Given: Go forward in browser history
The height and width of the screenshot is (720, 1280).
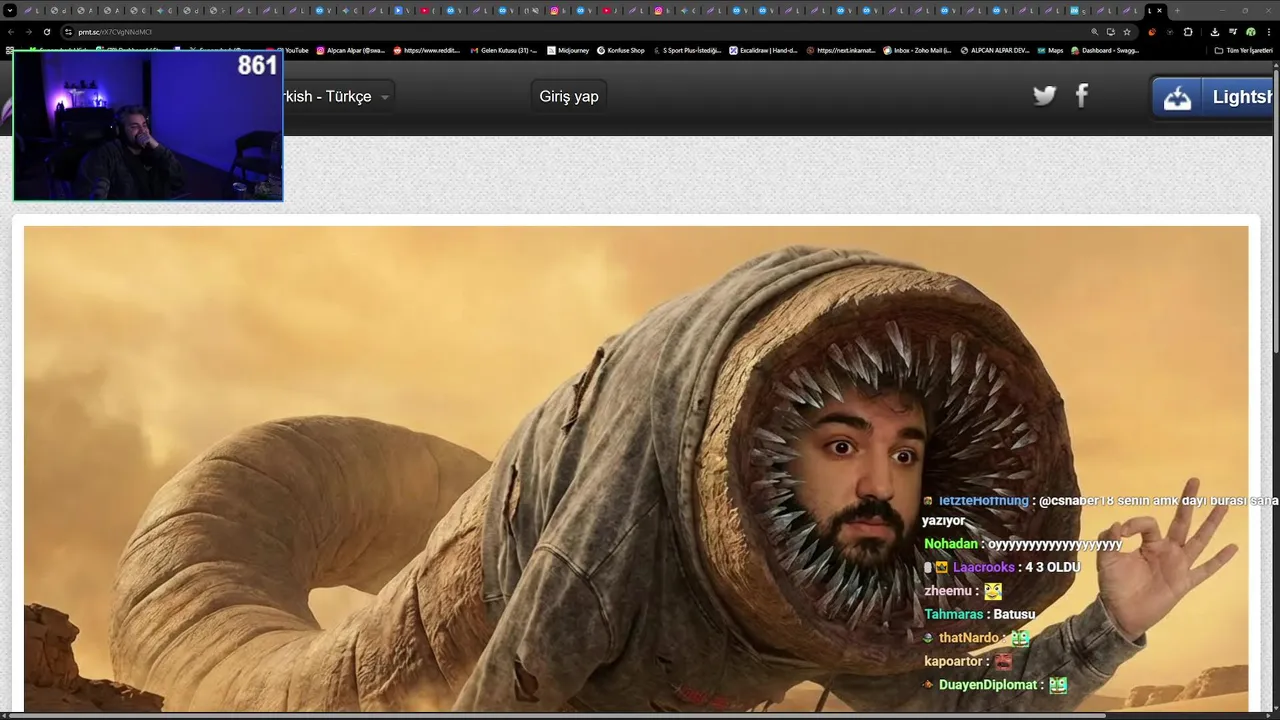Looking at the screenshot, I should (29, 32).
